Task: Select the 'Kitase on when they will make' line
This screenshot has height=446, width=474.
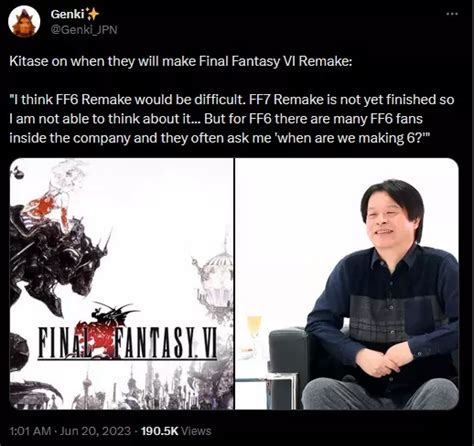Action: [x=180, y=61]
